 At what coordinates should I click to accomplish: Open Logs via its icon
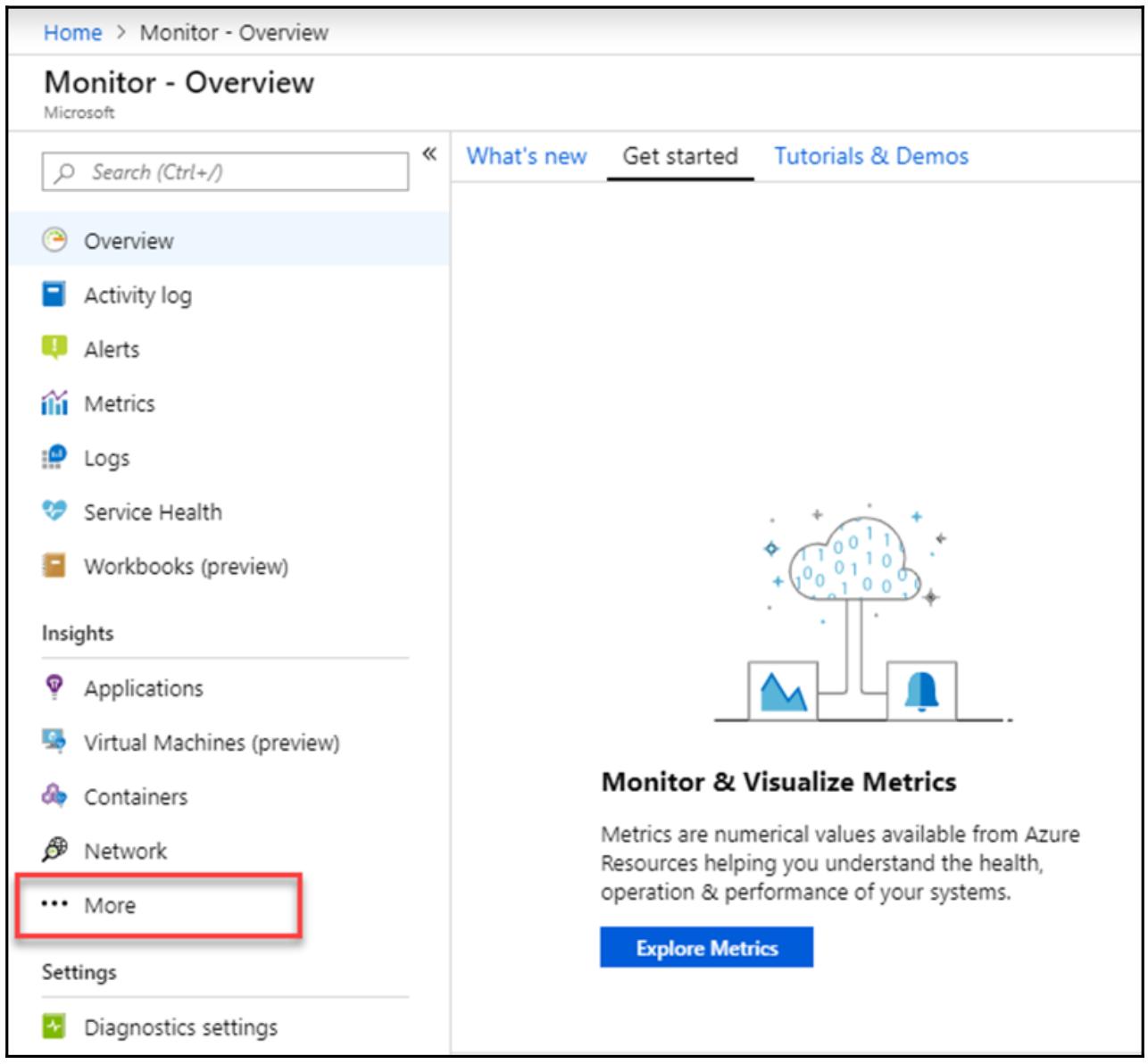point(54,457)
